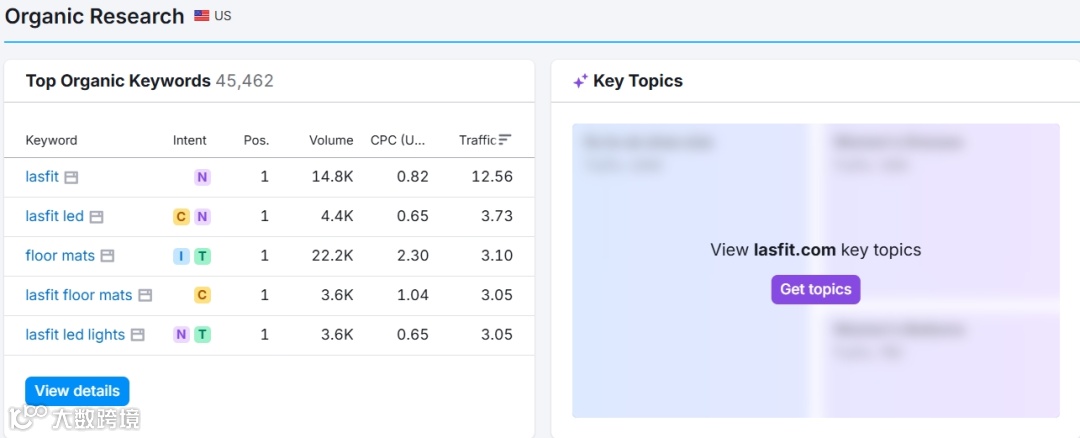Click T intent badge in floor mats row
The image size is (1080, 438).
click(202, 256)
